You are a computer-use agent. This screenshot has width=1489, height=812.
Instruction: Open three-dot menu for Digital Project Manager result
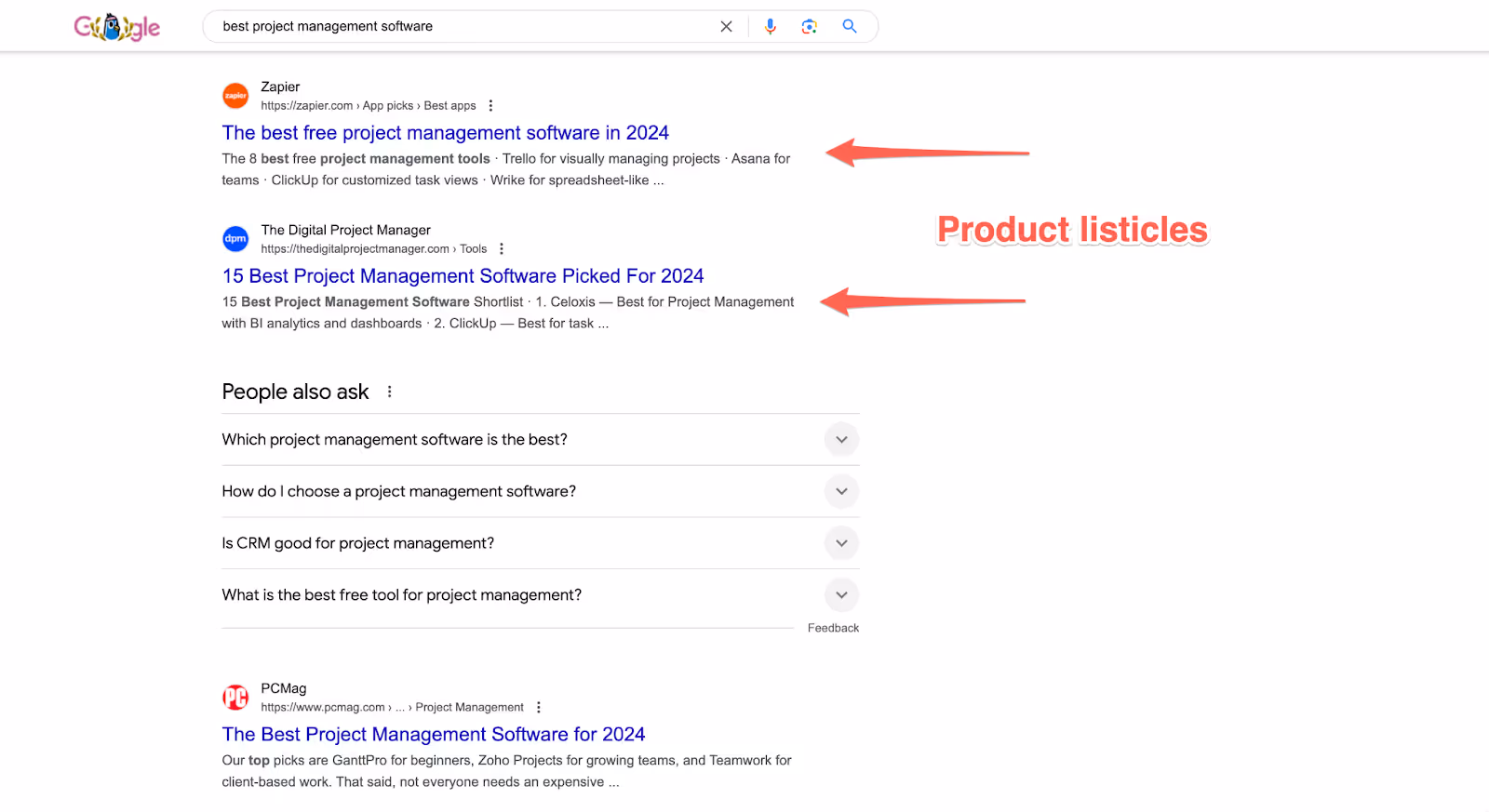point(502,249)
